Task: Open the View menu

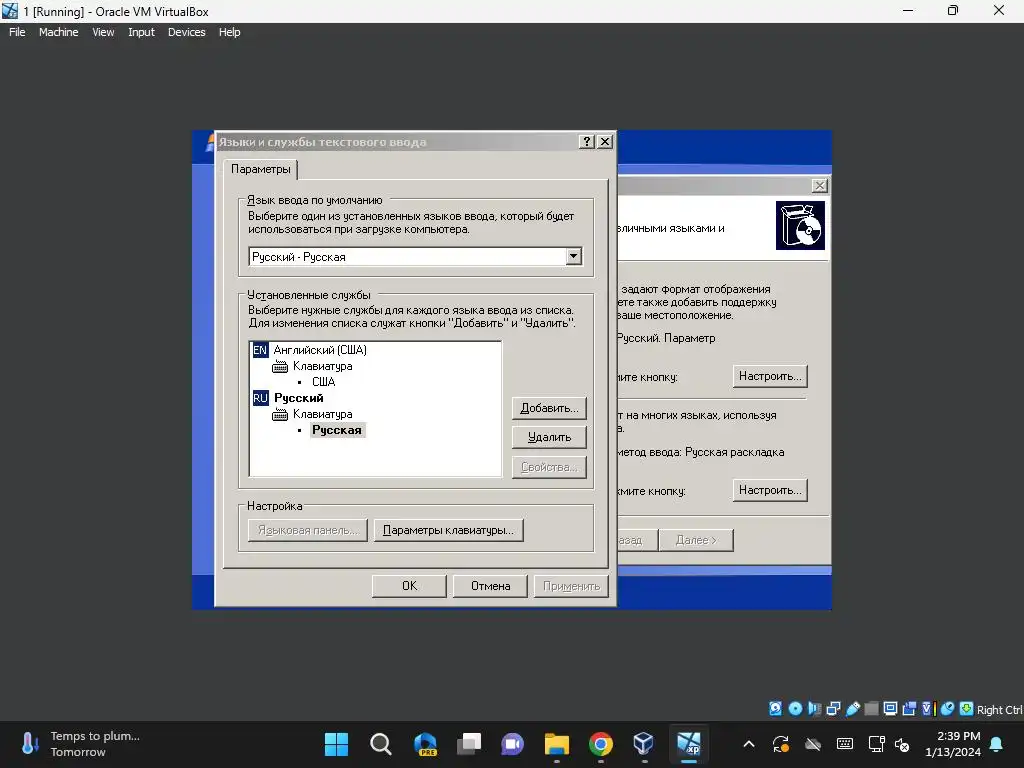Action: [103, 32]
